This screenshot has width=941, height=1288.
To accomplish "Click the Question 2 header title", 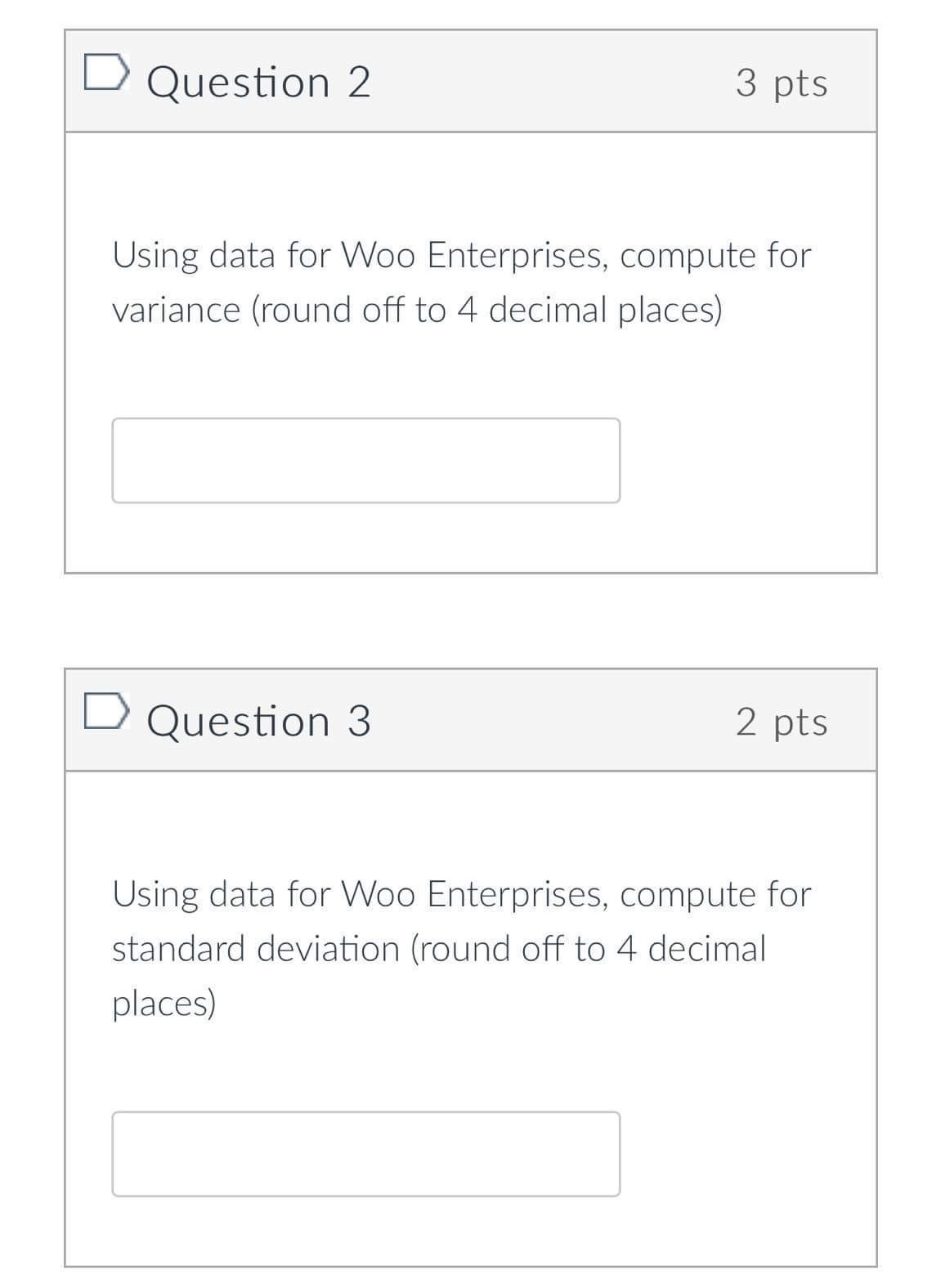I will 258,80.
